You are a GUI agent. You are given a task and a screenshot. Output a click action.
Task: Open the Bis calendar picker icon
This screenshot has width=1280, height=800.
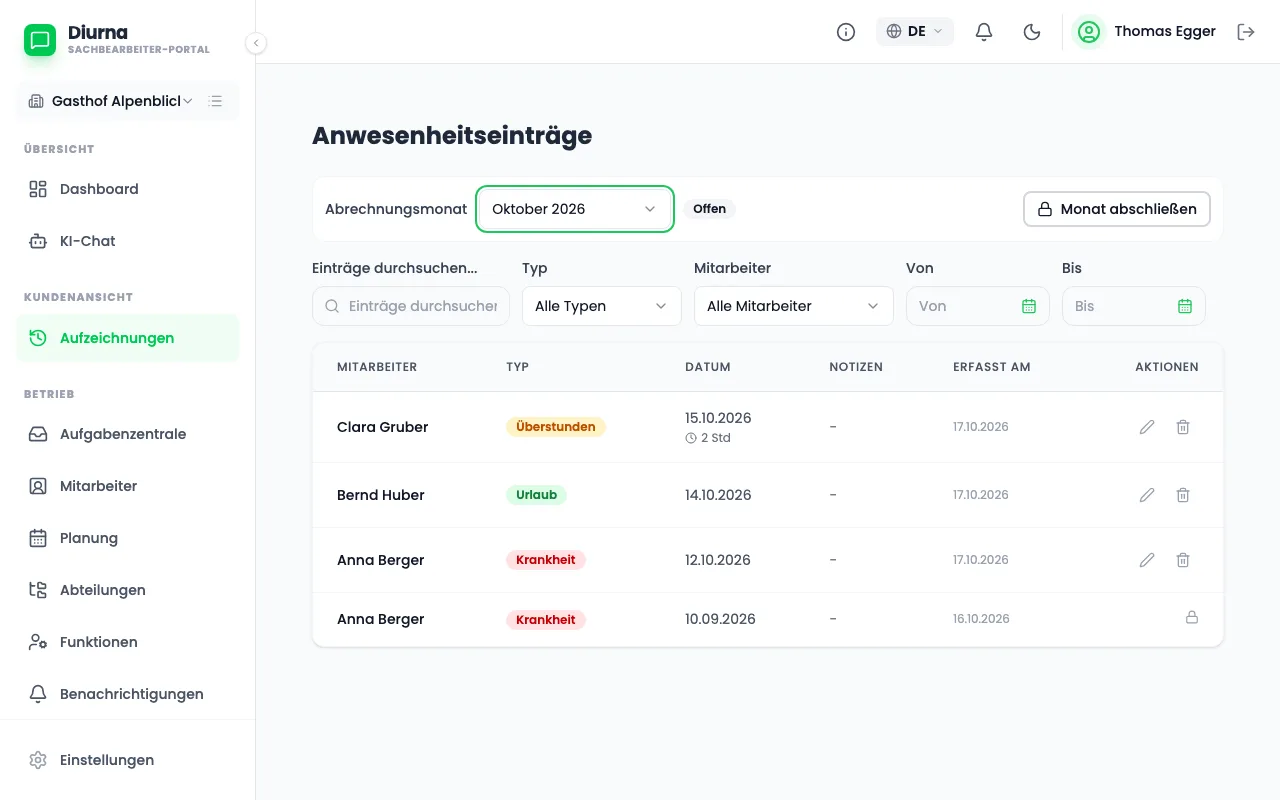point(1185,306)
